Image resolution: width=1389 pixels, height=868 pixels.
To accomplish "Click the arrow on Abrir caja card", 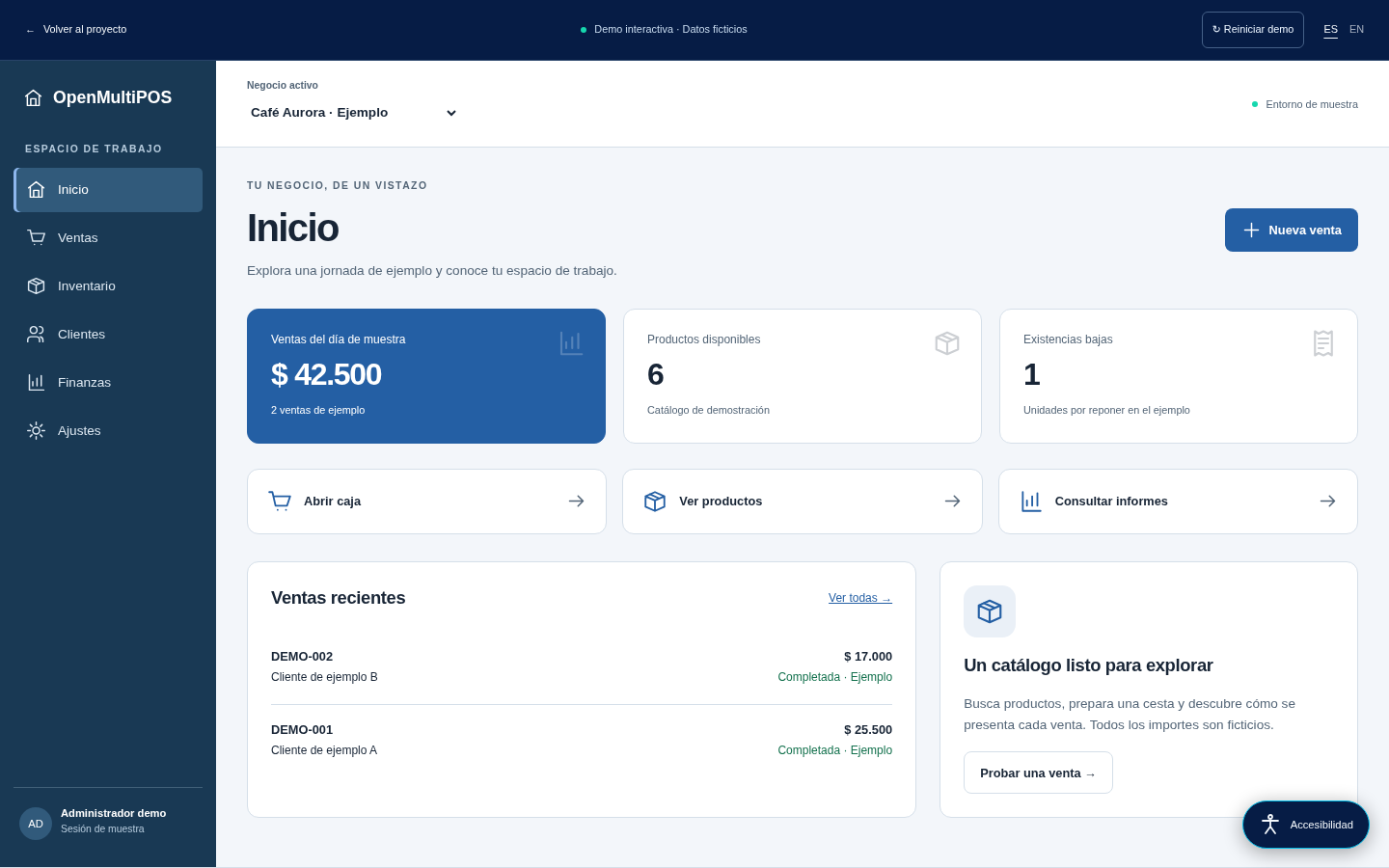I will coord(577,502).
